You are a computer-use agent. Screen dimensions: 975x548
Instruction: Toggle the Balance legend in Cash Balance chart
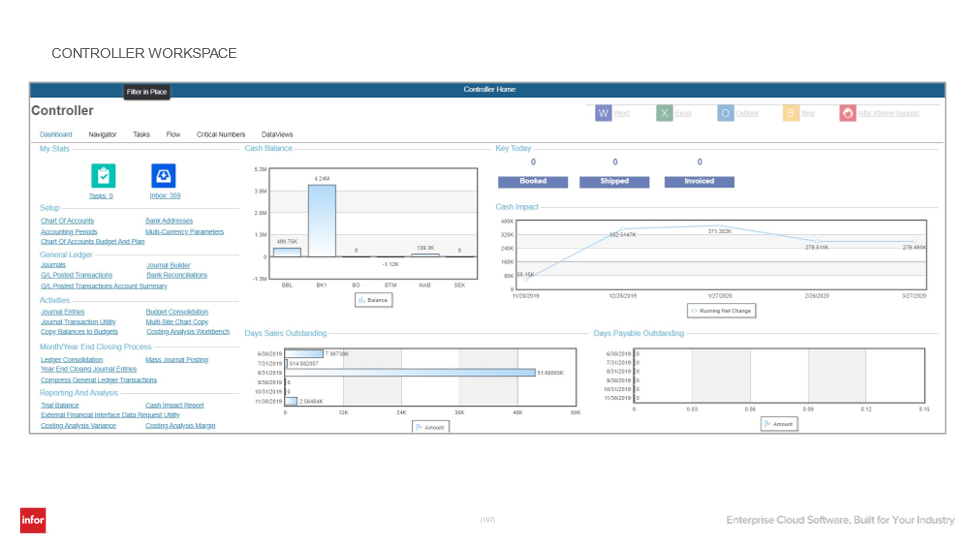(x=373, y=300)
